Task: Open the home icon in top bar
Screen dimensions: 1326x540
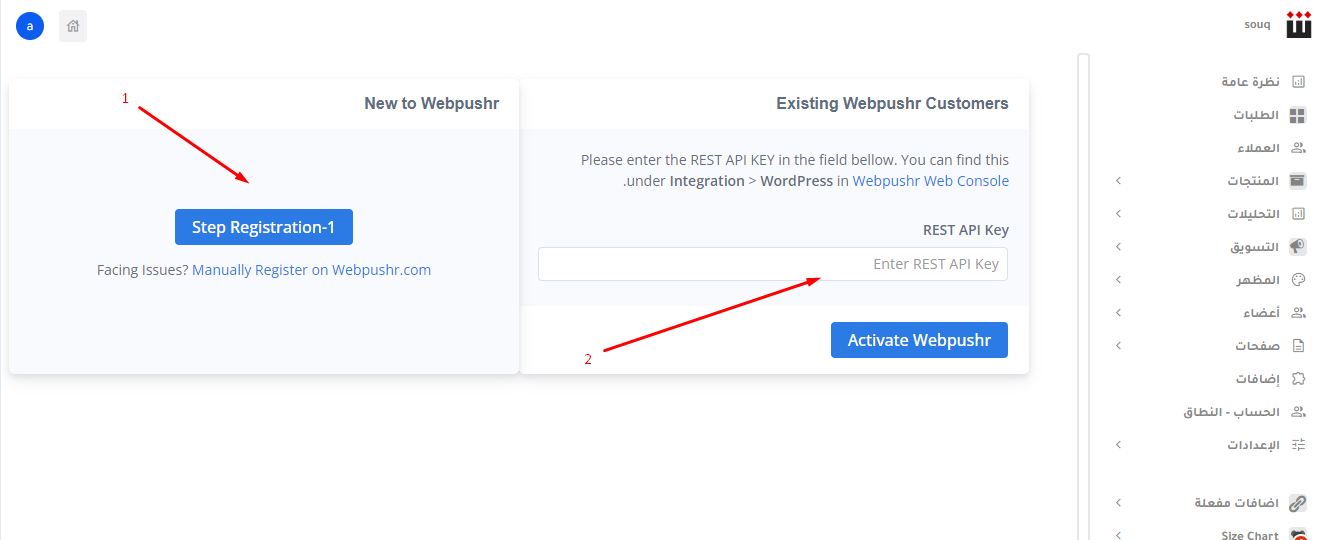Action: tap(73, 26)
